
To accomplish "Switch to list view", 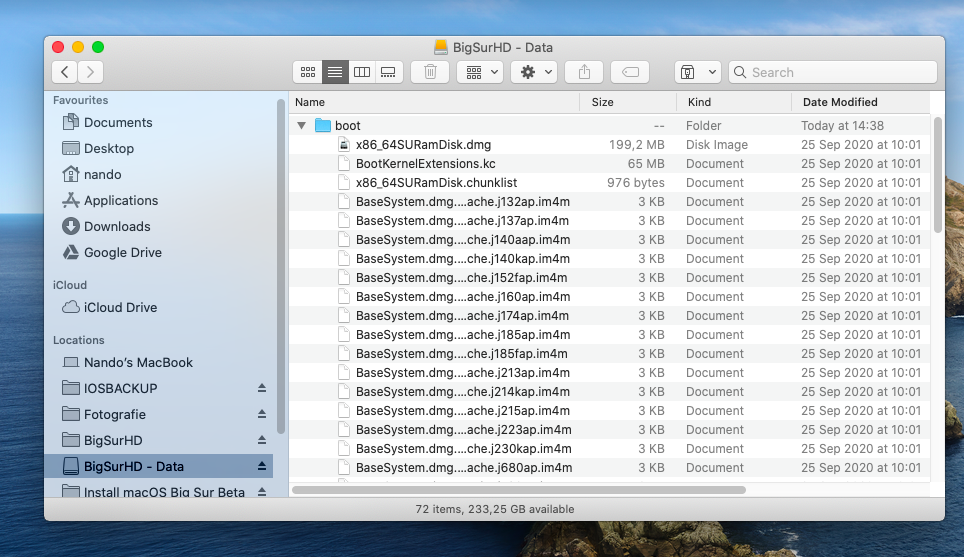I will click(x=335, y=72).
